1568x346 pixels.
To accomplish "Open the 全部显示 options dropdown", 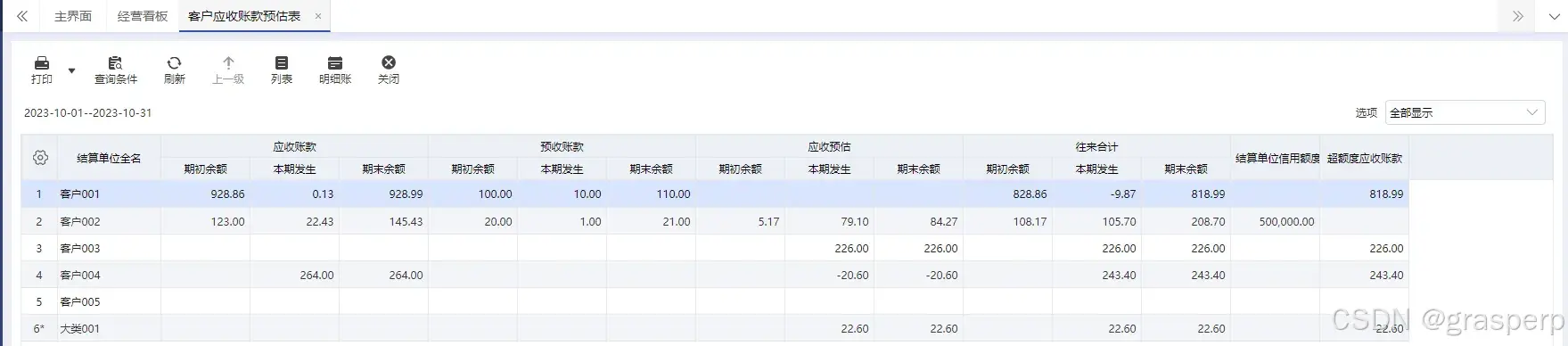I will tap(1465, 112).
